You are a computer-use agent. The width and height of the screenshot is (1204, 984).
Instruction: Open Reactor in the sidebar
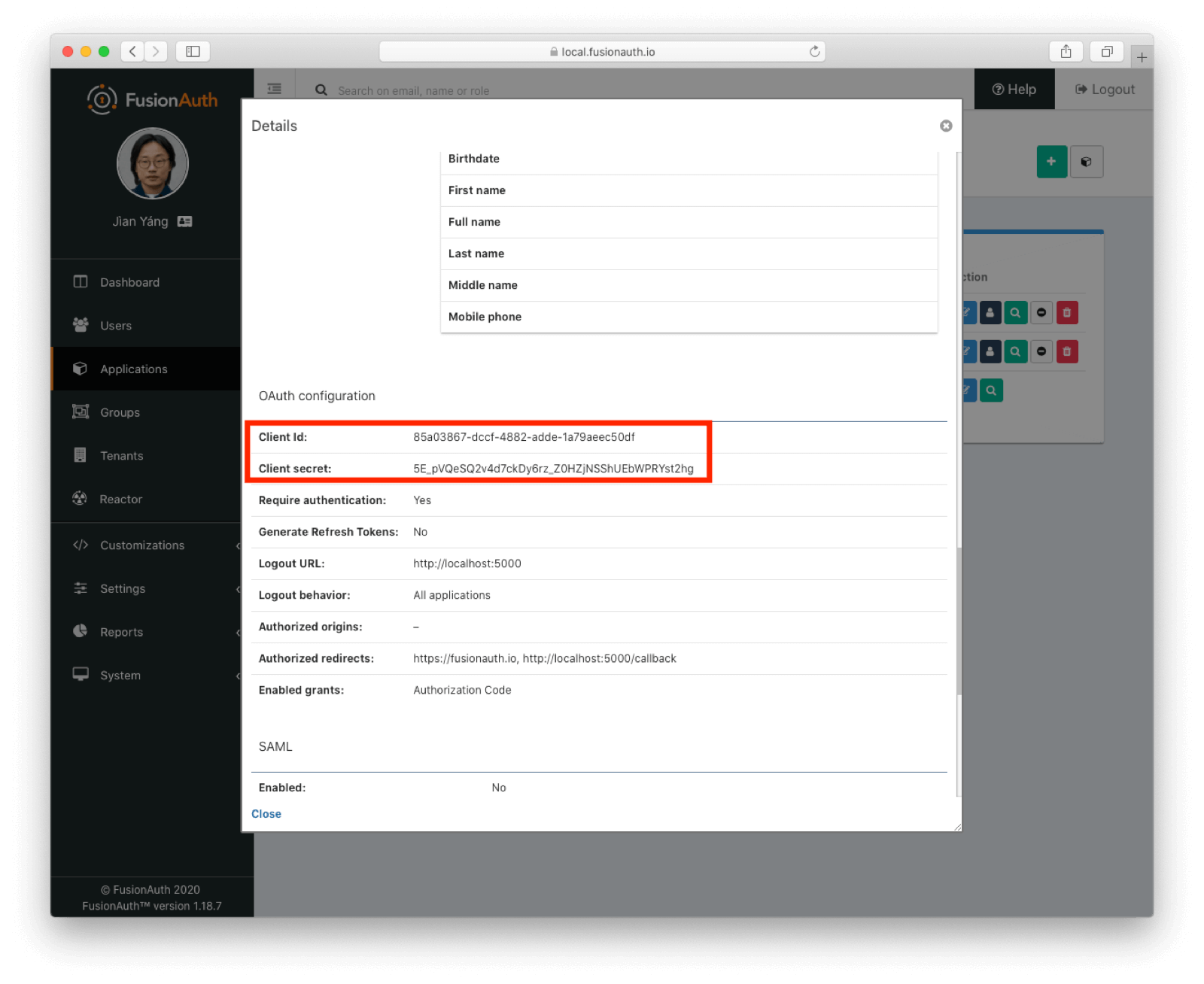[146, 499]
